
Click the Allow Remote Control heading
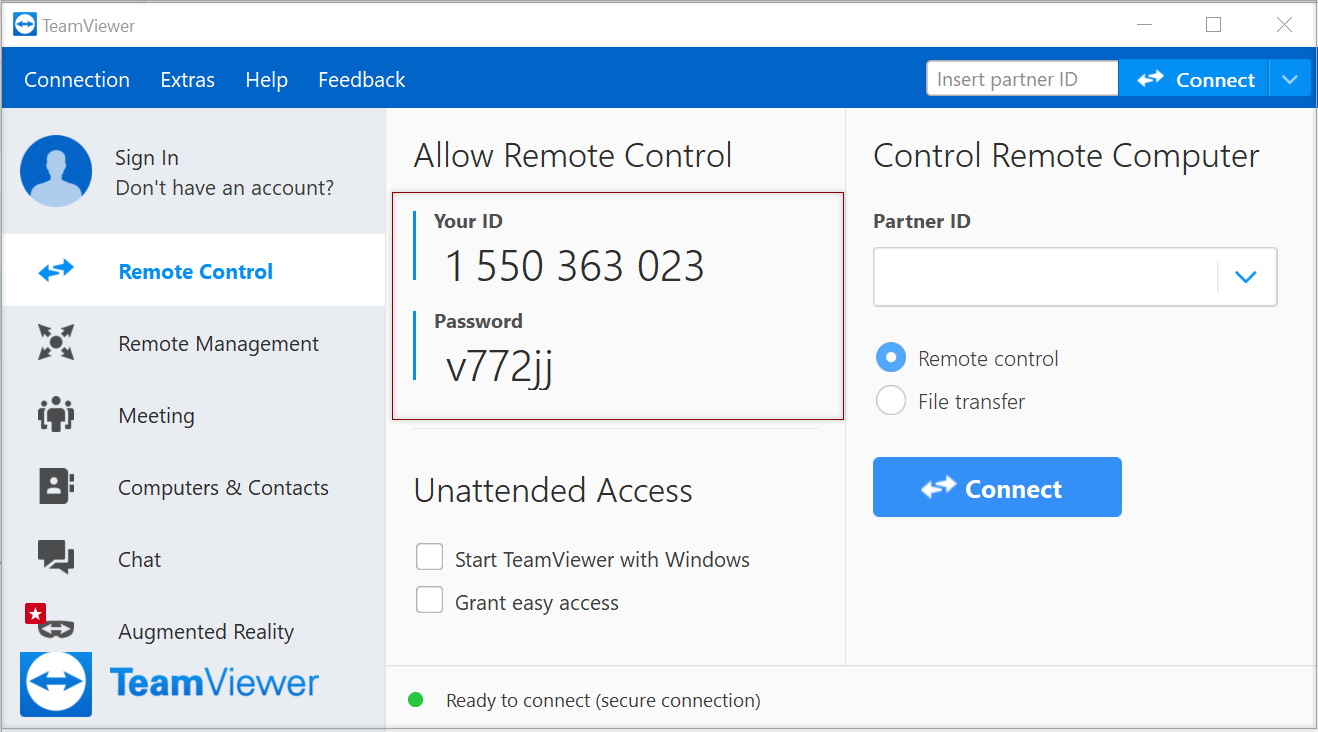coord(573,155)
